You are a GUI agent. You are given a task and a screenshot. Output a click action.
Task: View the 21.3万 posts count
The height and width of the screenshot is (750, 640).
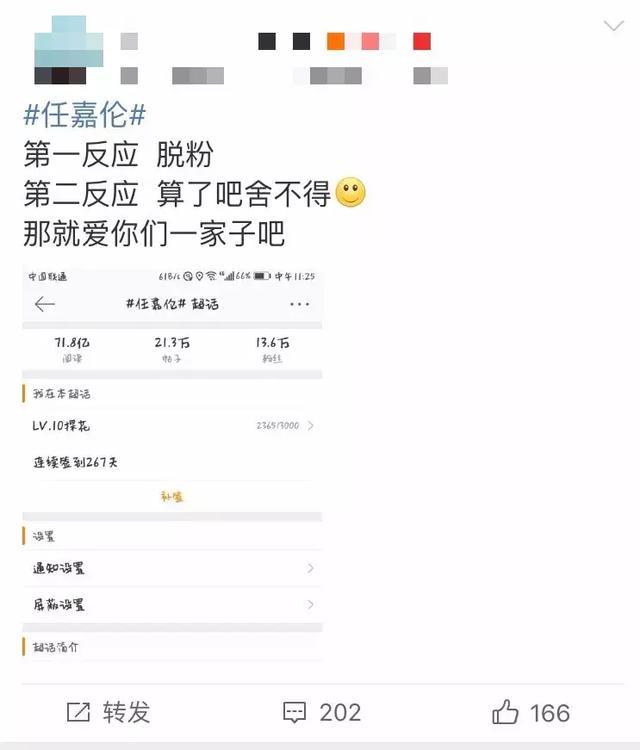172,349
